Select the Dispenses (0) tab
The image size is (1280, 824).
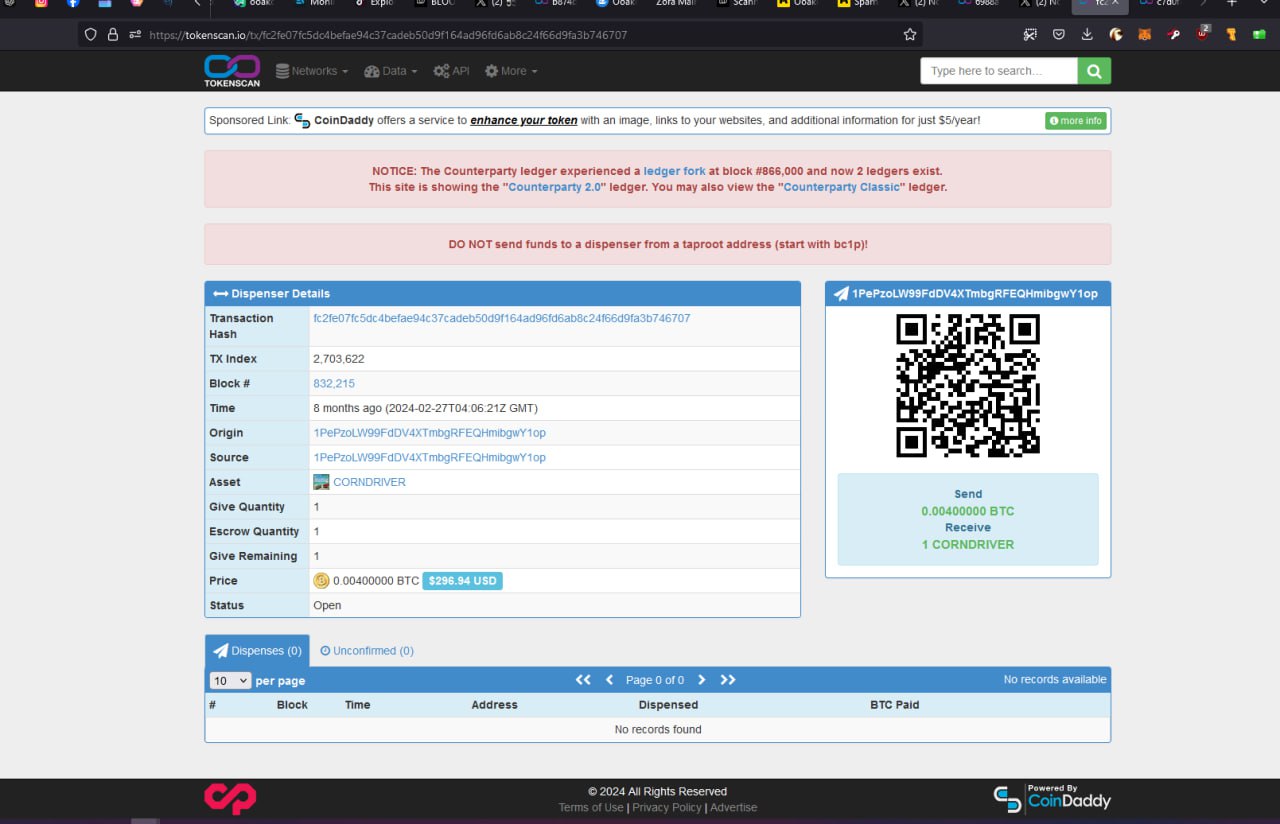pyautogui.click(x=257, y=651)
